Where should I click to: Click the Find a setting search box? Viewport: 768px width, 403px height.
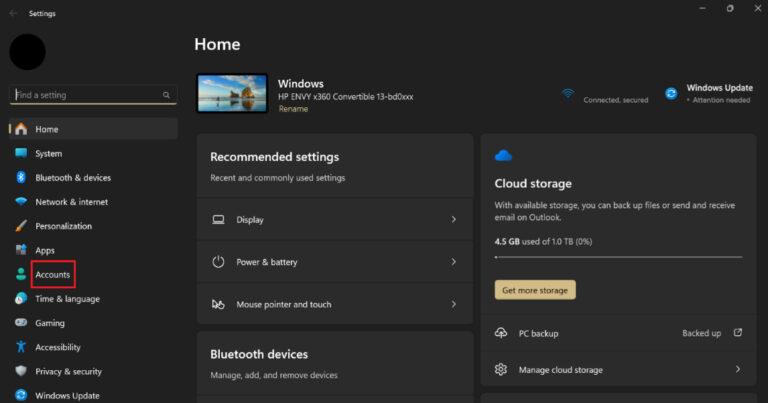coord(88,95)
